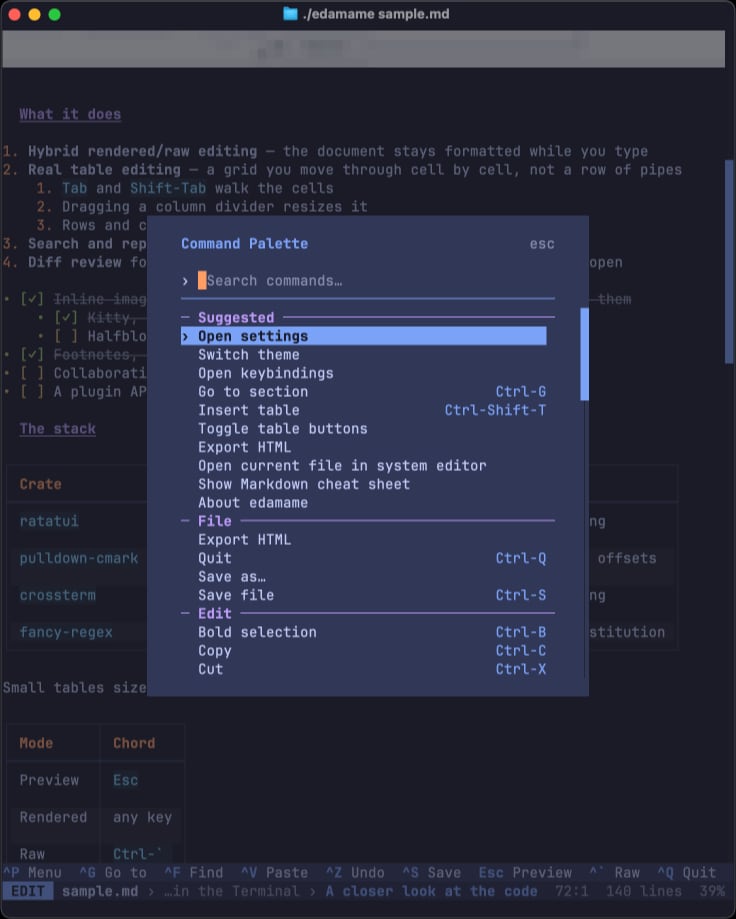The height and width of the screenshot is (919, 736).
Task: Click the 72:1 cursor position
Action: coord(571,891)
